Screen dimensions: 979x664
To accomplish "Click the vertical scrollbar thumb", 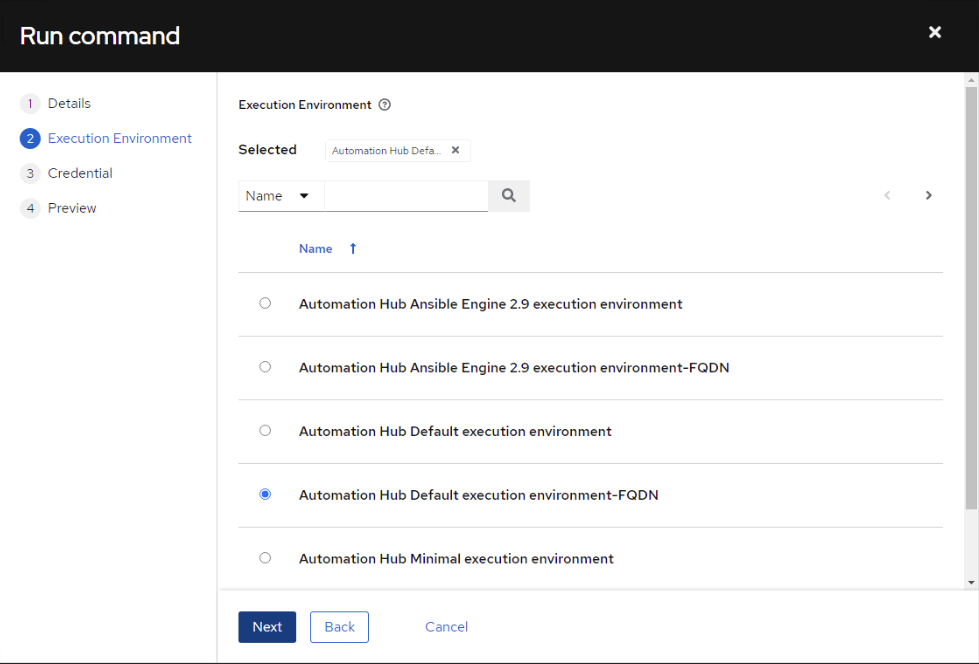I will pos(971,298).
